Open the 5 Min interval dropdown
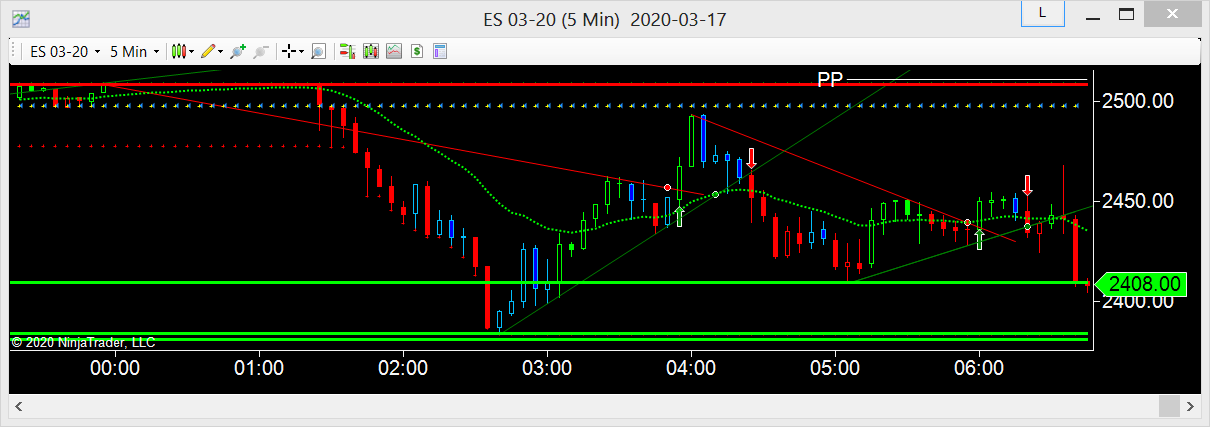 pyautogui.click(x=133, y=51)
